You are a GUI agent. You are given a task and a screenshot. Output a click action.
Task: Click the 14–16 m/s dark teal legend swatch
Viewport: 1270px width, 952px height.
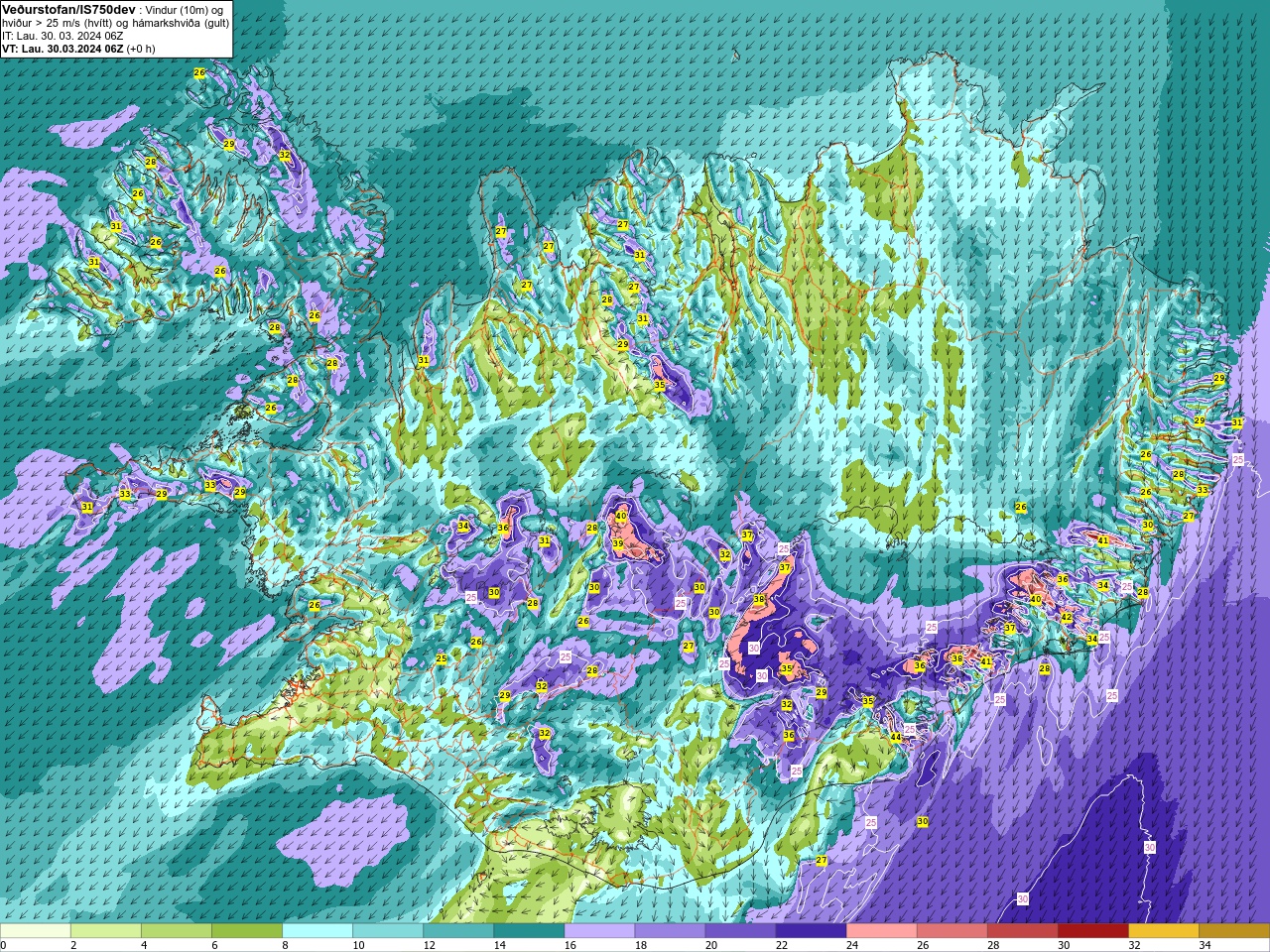[529, 931]
